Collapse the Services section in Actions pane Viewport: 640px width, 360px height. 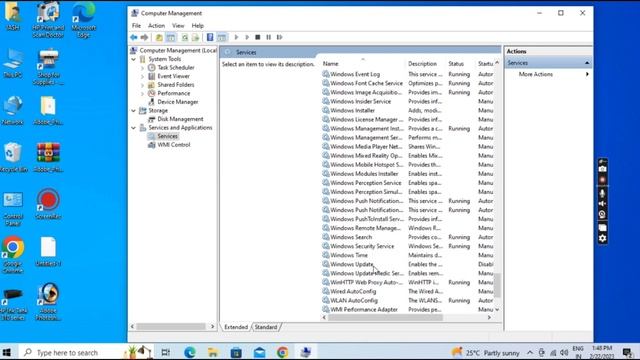587,63
